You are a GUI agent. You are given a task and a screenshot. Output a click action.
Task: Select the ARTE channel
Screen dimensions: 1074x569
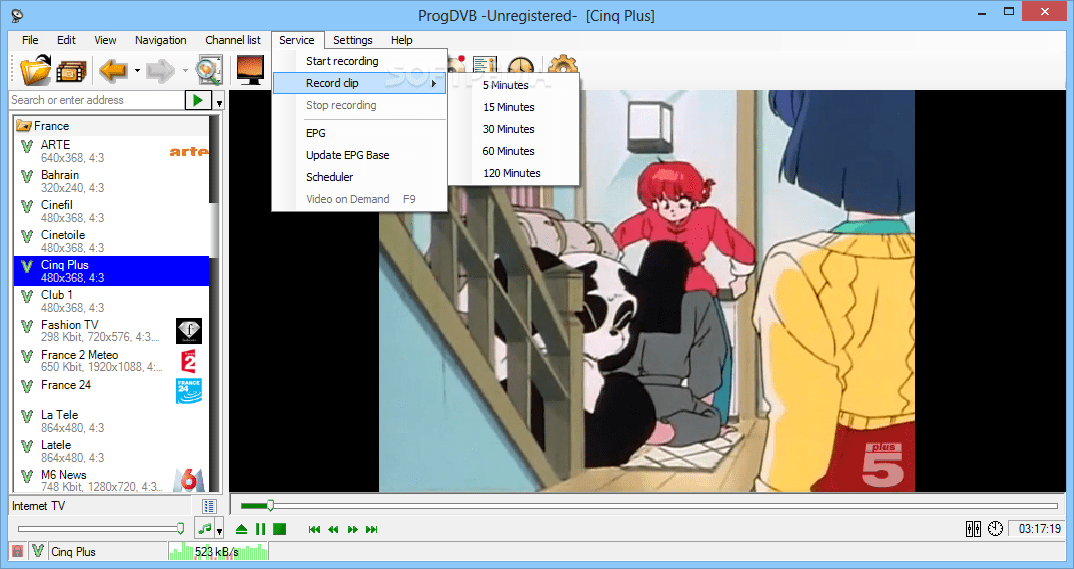click(x=111, y=151)
